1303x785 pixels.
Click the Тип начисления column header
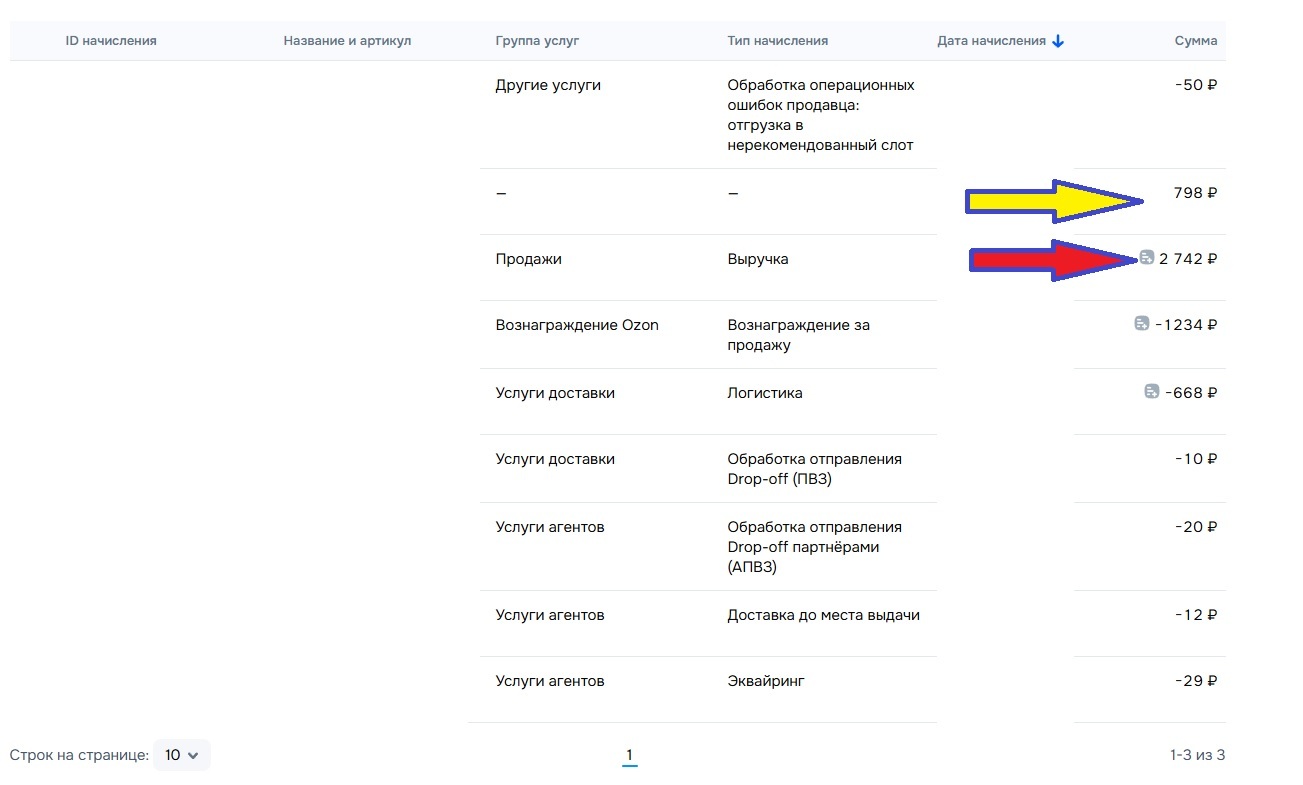point(777,41)
